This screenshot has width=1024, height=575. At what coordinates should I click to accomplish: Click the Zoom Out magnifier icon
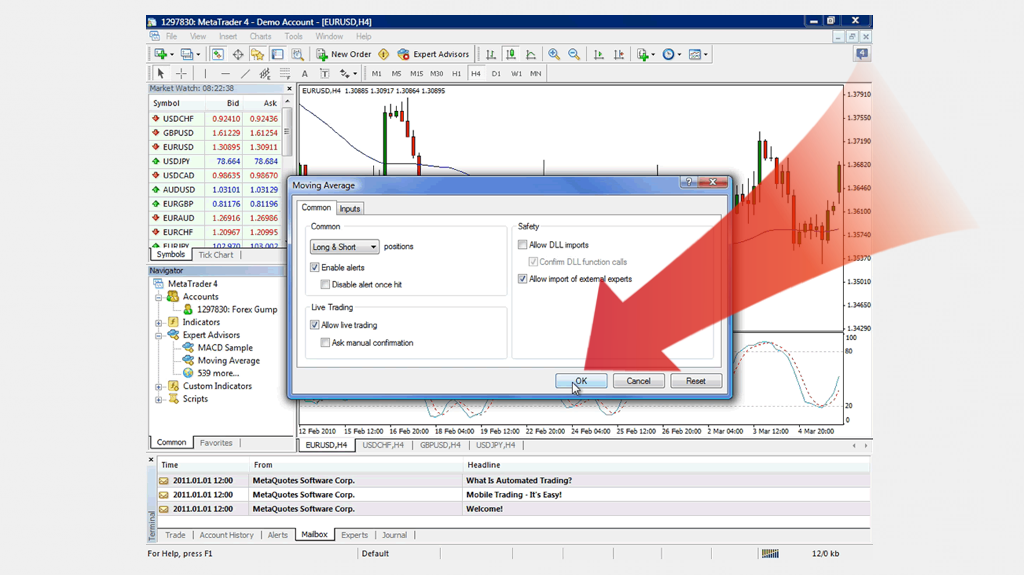(x=574, y=54)
